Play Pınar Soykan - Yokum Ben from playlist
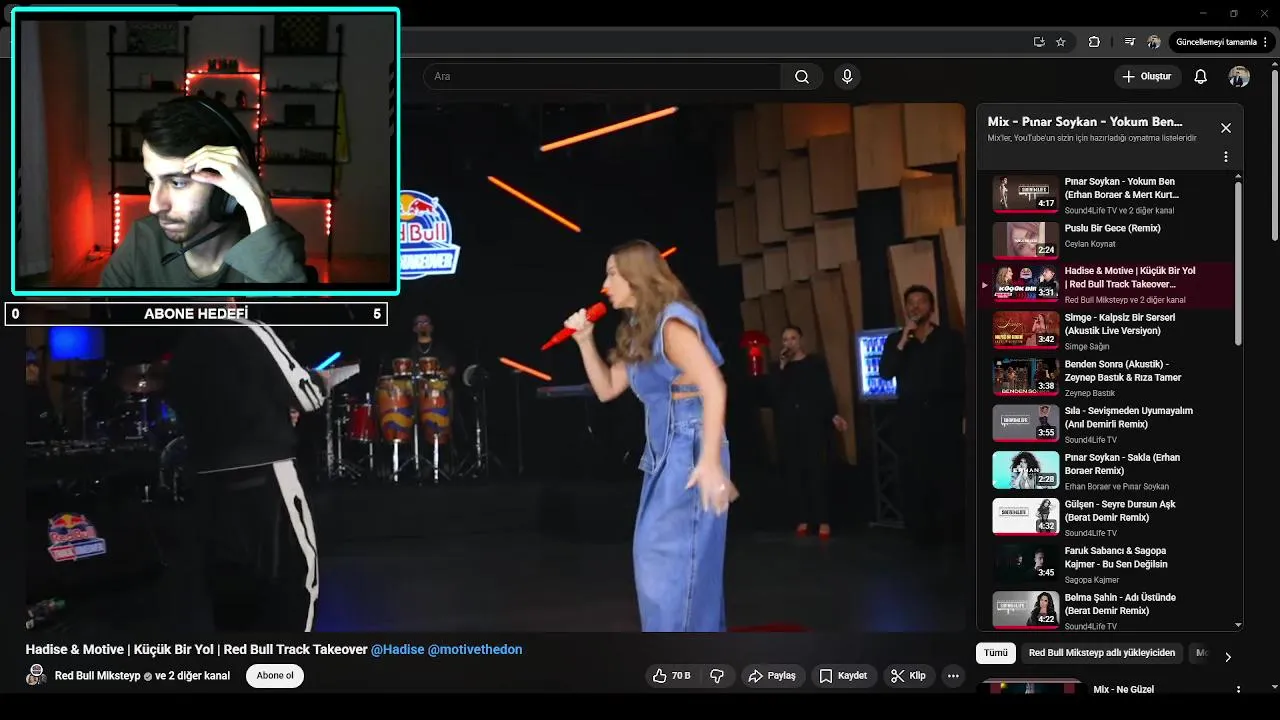This screenshot has width=1280, height=720. tap(1025, 193)
